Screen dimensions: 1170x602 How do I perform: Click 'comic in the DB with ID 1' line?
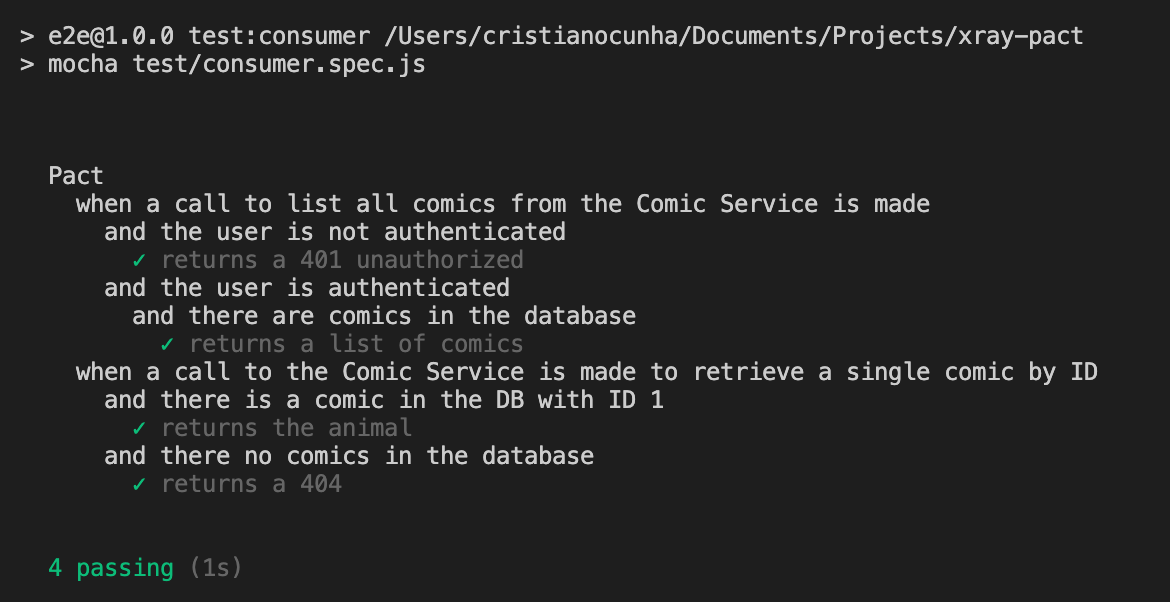[x=384, y=401]
